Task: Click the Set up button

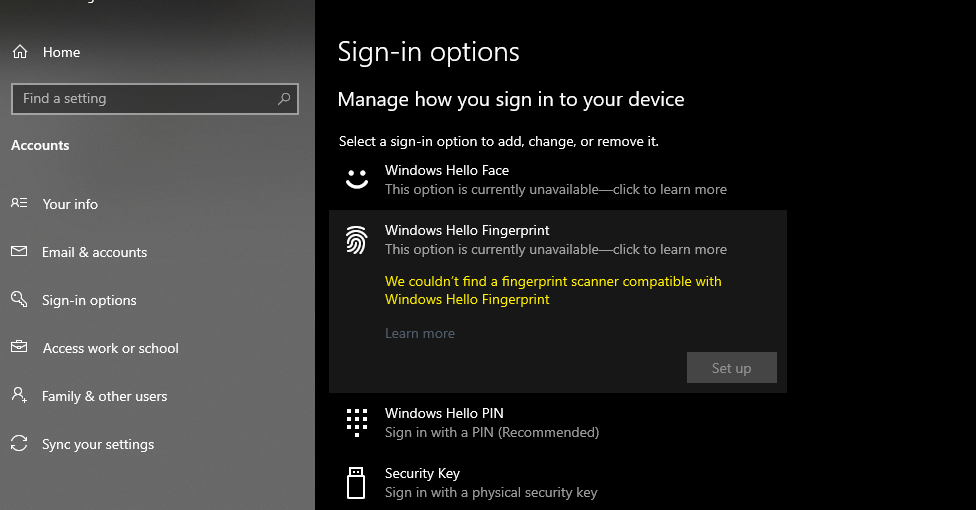Action: pyautogui.click(x=731, y=367)
